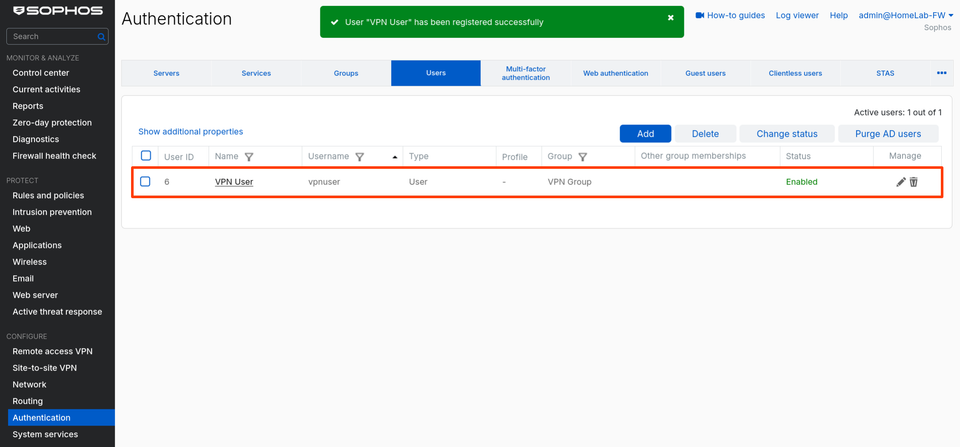Open the Group column filter icon
This screenshot has height=447, width=960.
pos(583,157)
